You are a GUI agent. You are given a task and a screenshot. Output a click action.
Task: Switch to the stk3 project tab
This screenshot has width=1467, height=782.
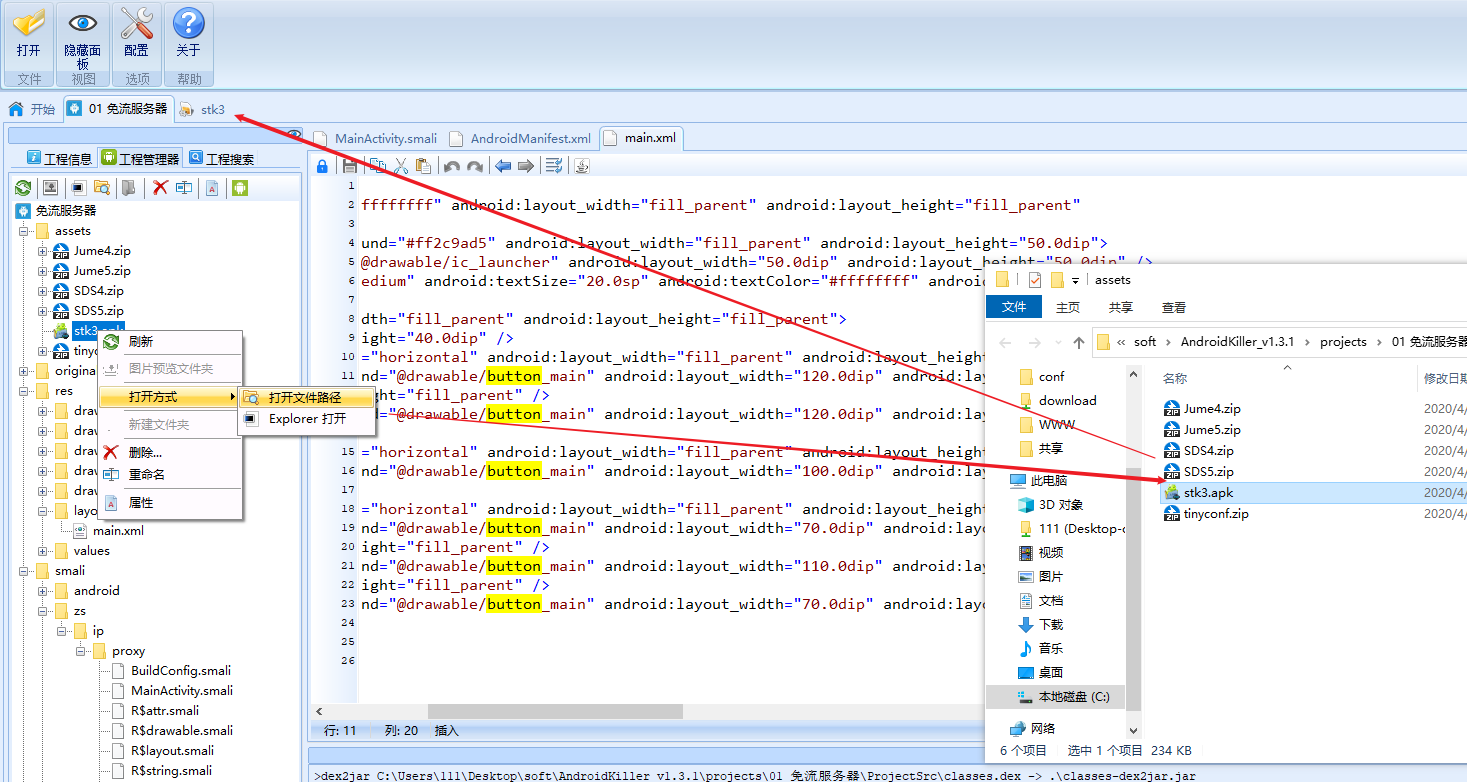202,110
